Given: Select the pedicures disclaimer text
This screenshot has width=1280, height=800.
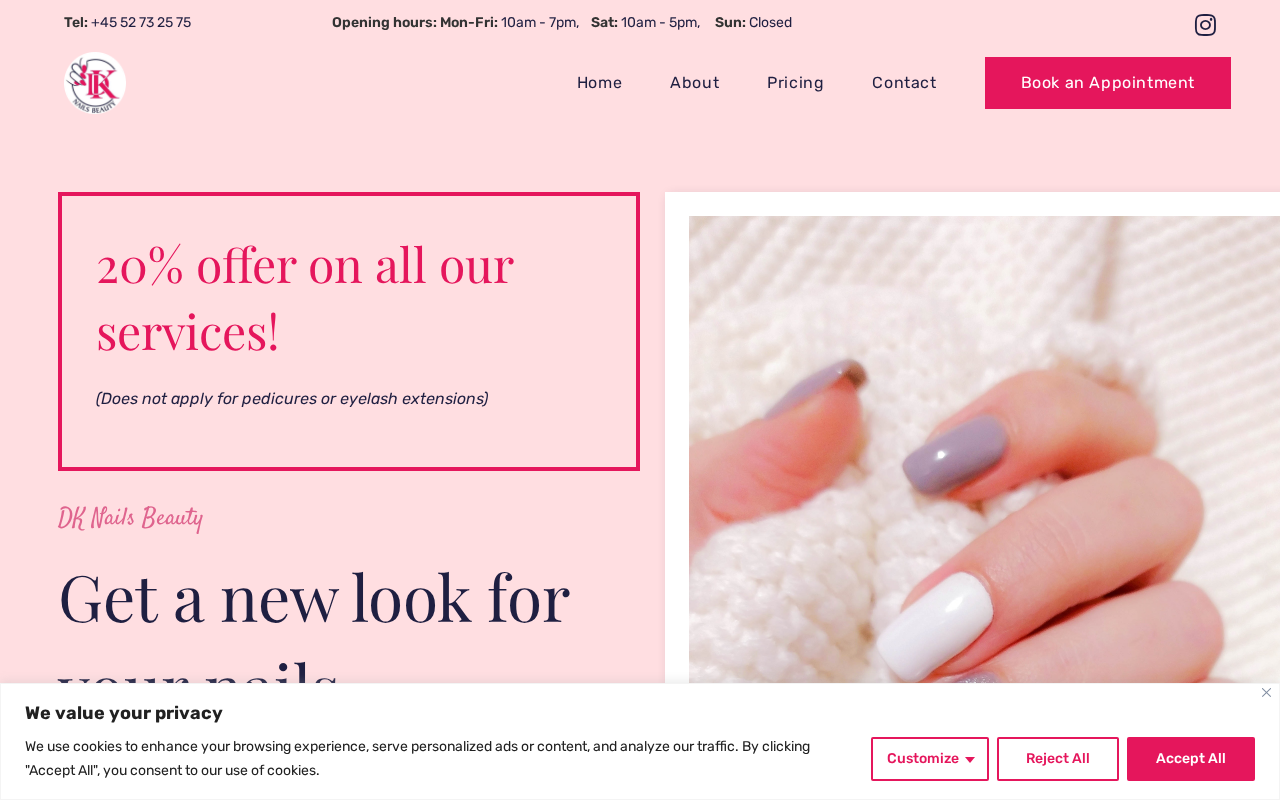Looking at the screenshot, I should 292,399.
